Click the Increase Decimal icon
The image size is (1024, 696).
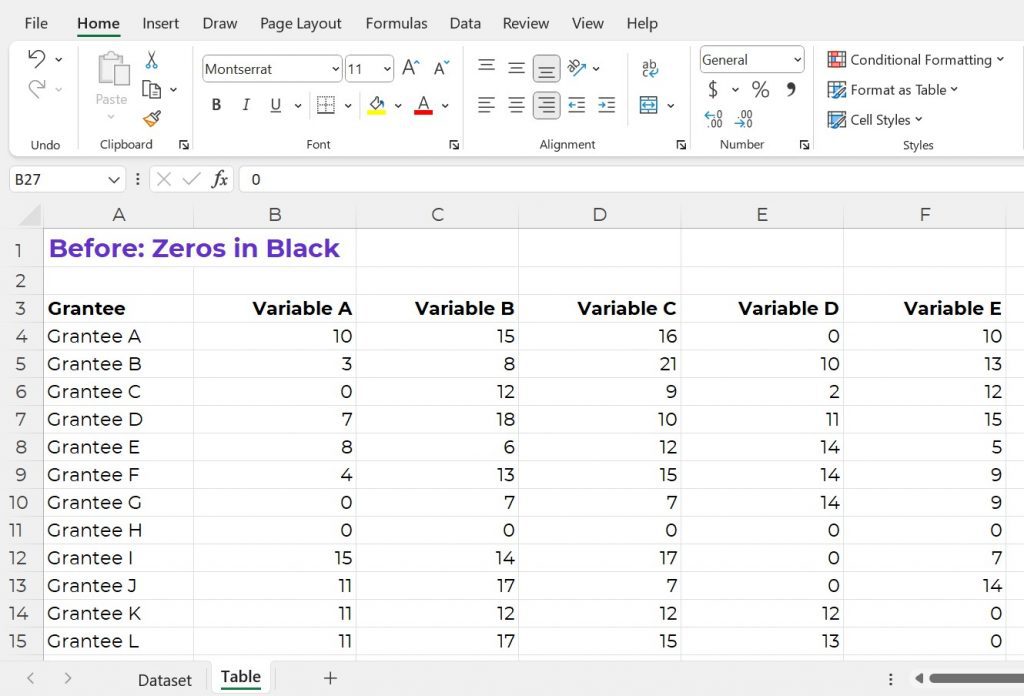[713, 119]
